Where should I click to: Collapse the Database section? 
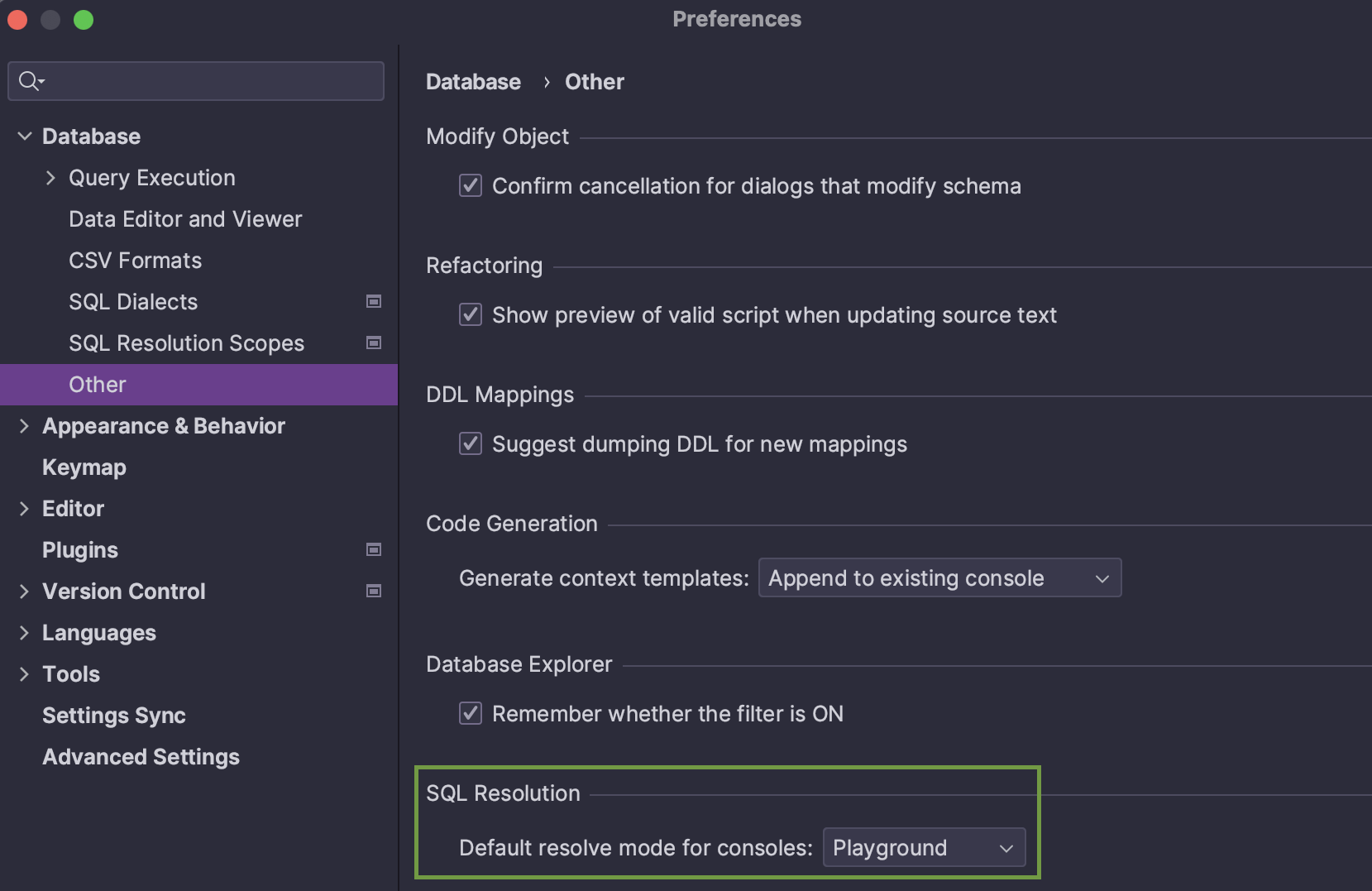(24, 136)
